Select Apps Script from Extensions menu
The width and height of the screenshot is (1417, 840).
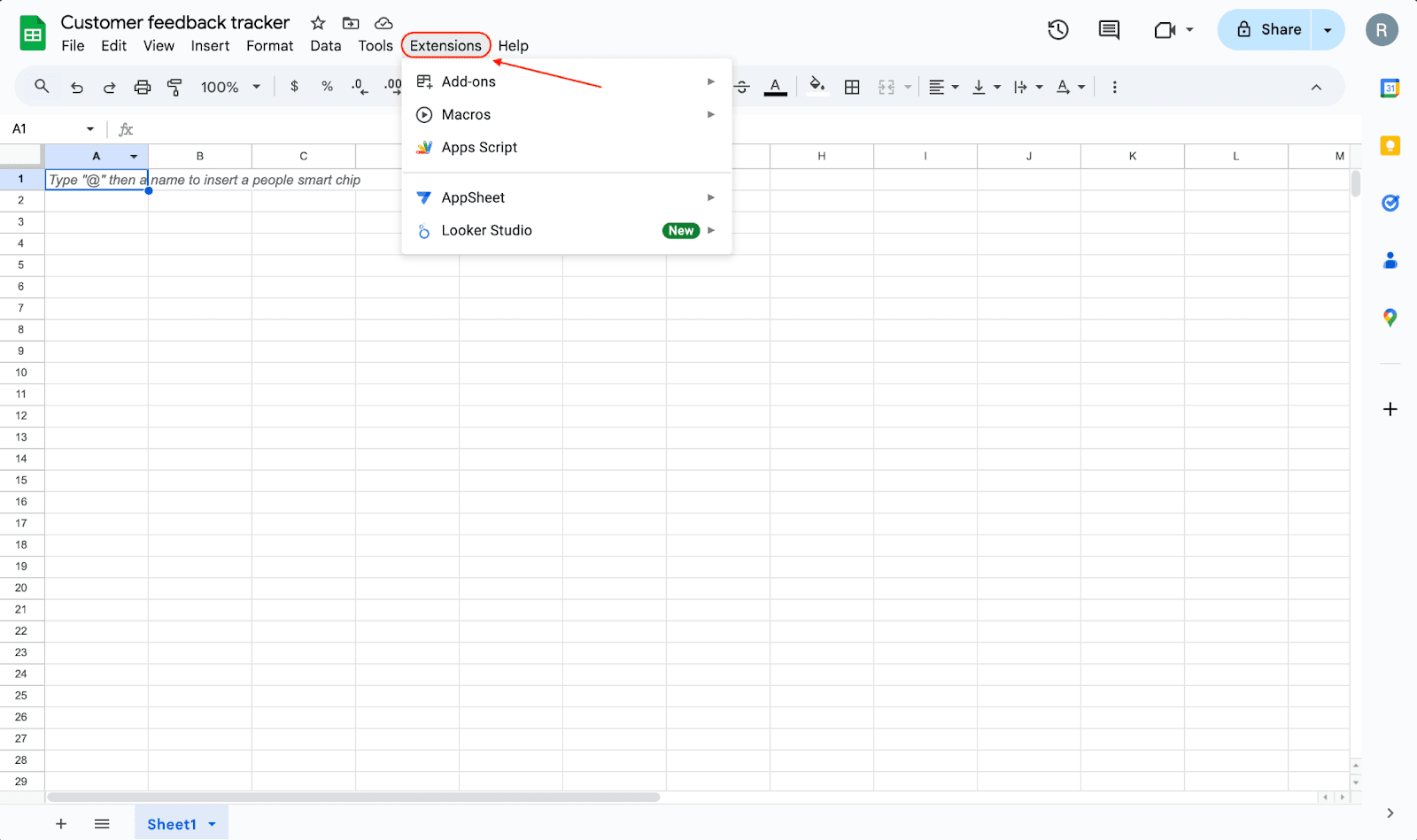point(479,148)
